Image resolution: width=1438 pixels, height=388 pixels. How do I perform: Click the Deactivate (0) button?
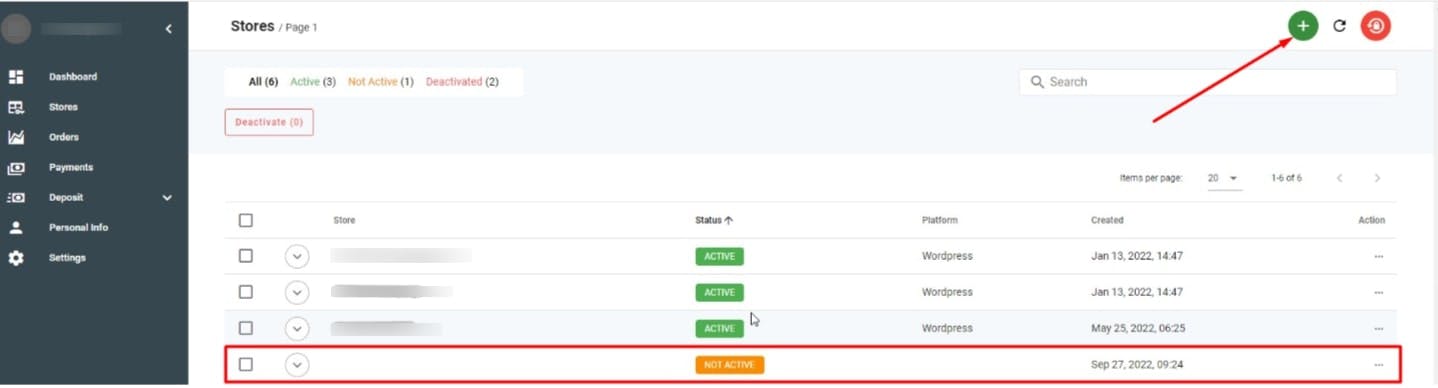[x=269, y=122]
